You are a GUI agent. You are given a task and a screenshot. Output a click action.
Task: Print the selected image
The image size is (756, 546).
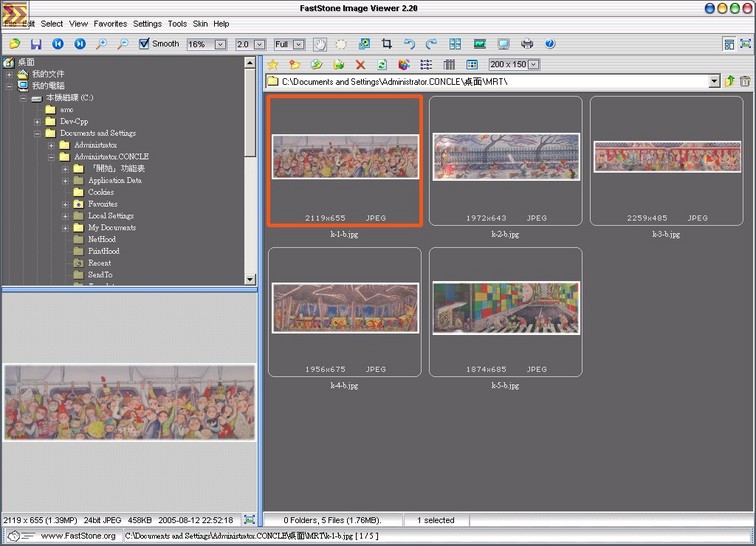pyautogui.click(x=527, y=44)
